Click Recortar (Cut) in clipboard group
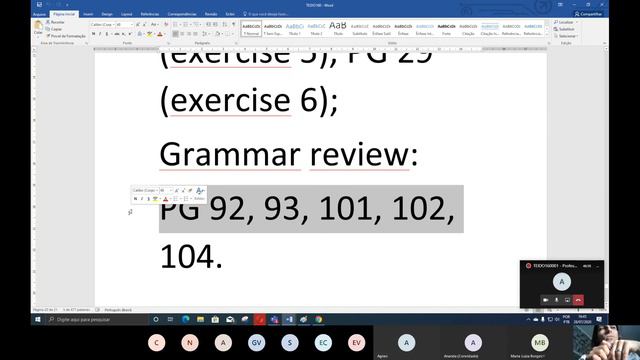The image size is (640, 360). [55, 22]
